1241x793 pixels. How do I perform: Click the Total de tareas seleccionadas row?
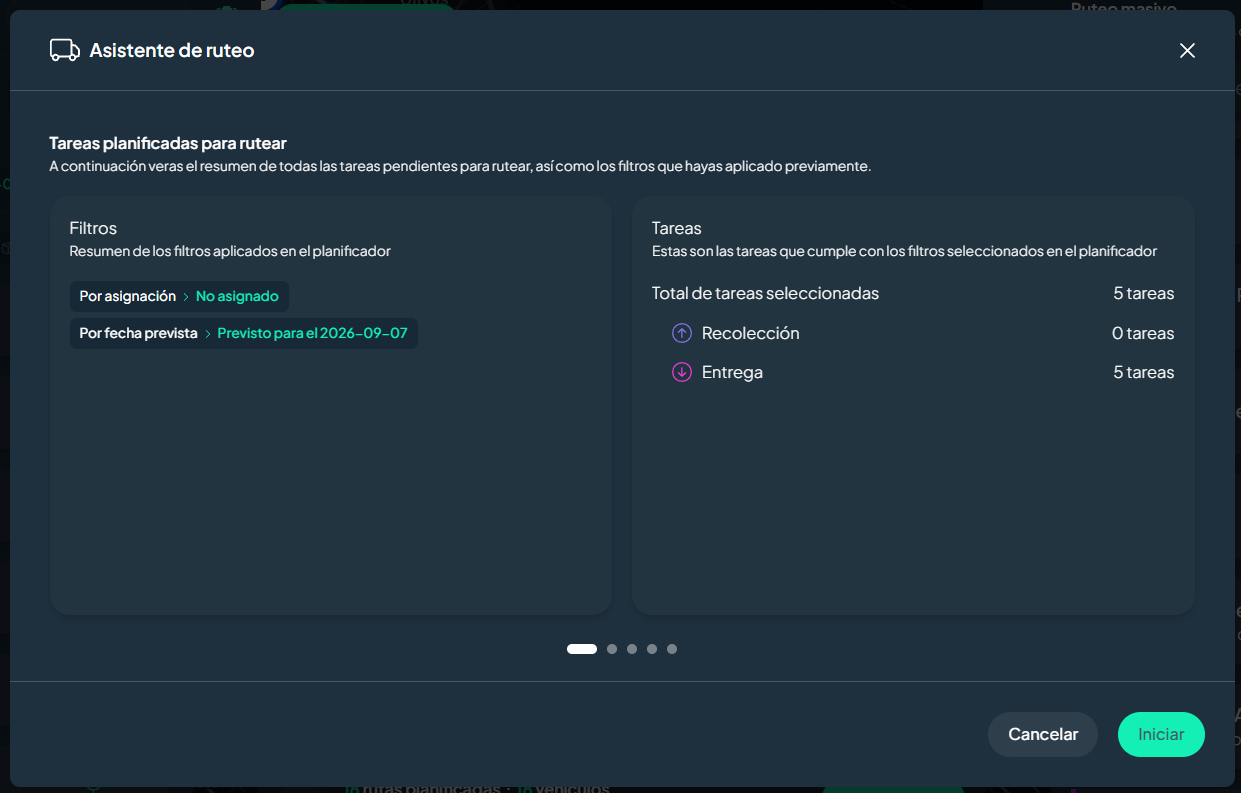coord(913,294)
